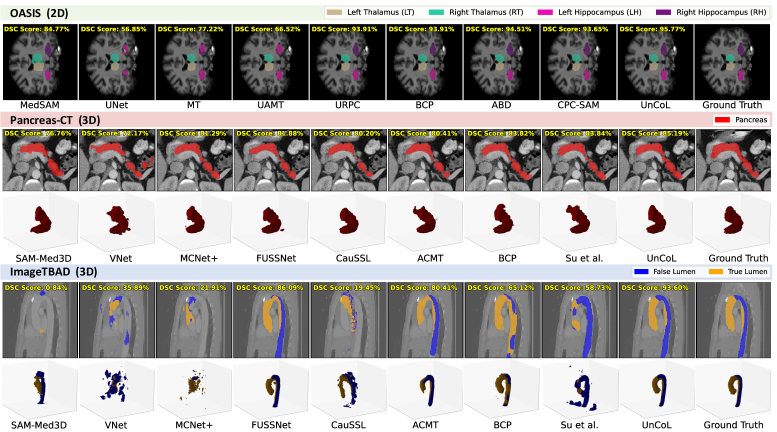Click the True Lumen legend text

click(747, 271)
